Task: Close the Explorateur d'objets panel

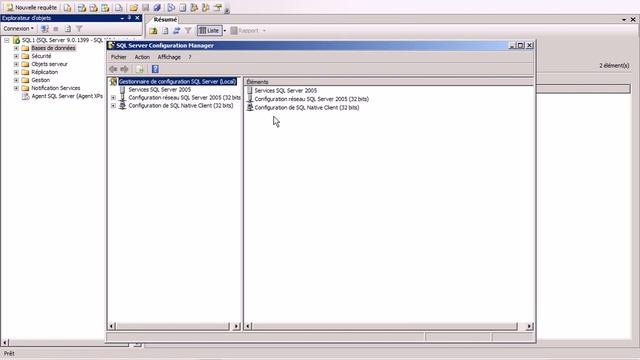Action: tap(138, 18)
